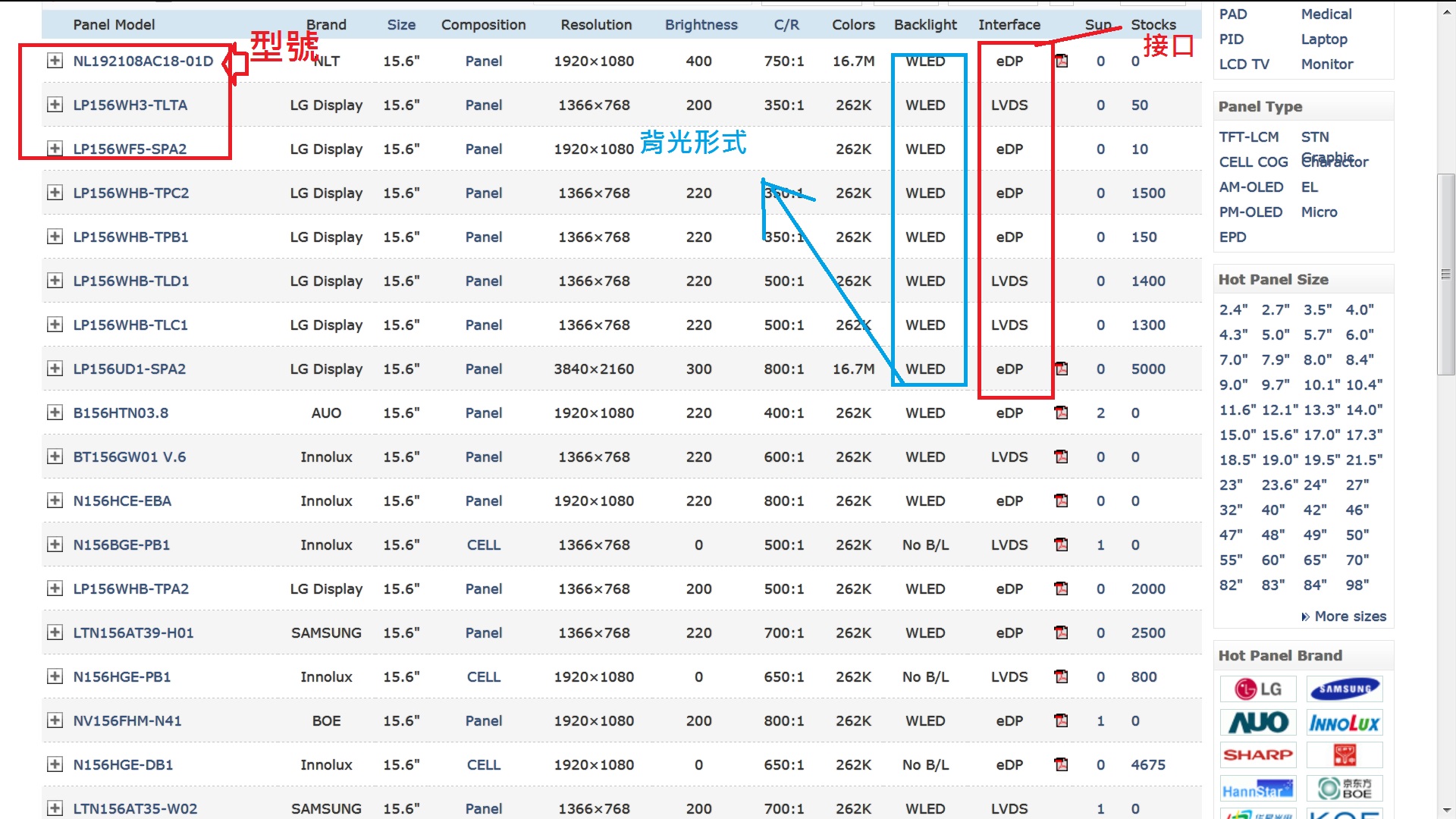This screenshot has width=1456, height=819.
Task: Open the PDF datasheet icon for B156HTN03.8
Action: pyautogui.click(x=1062, y=413)
